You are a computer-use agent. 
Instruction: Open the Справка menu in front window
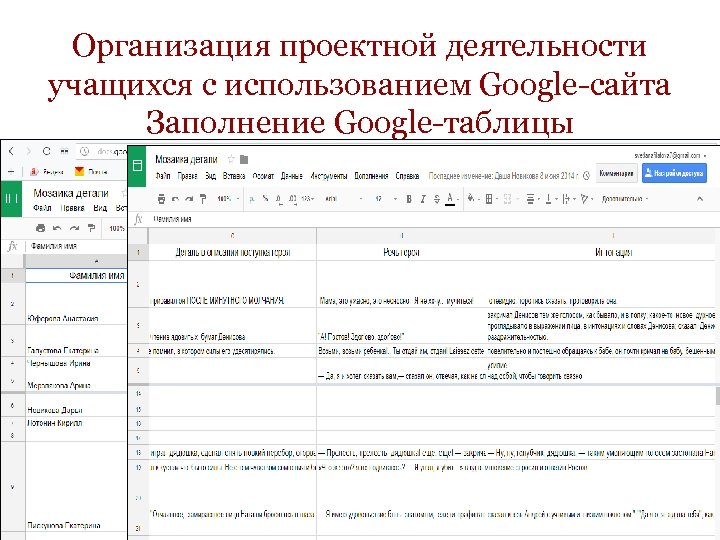pos(407,175)
